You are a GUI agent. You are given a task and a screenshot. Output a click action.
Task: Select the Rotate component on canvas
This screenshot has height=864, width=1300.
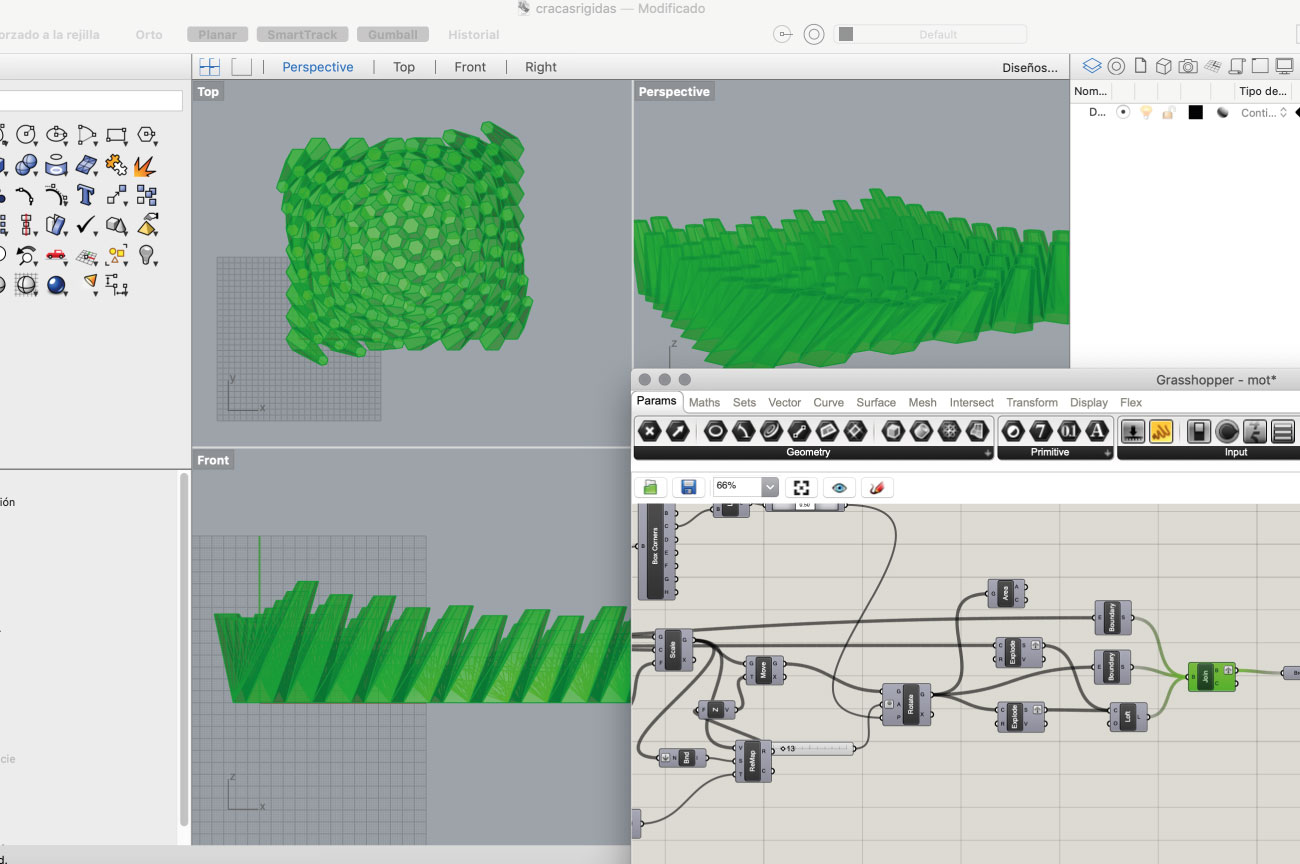[906, 704]
